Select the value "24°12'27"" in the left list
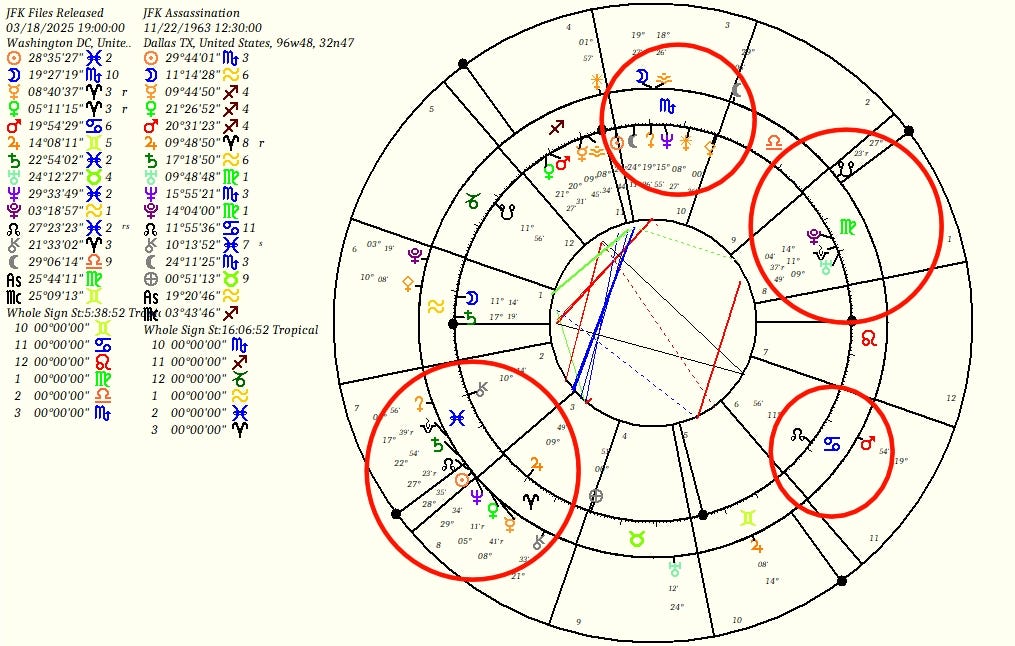The height and width of the screenshot is (646, 1015). pyautogui.click(x=56, y=177)
